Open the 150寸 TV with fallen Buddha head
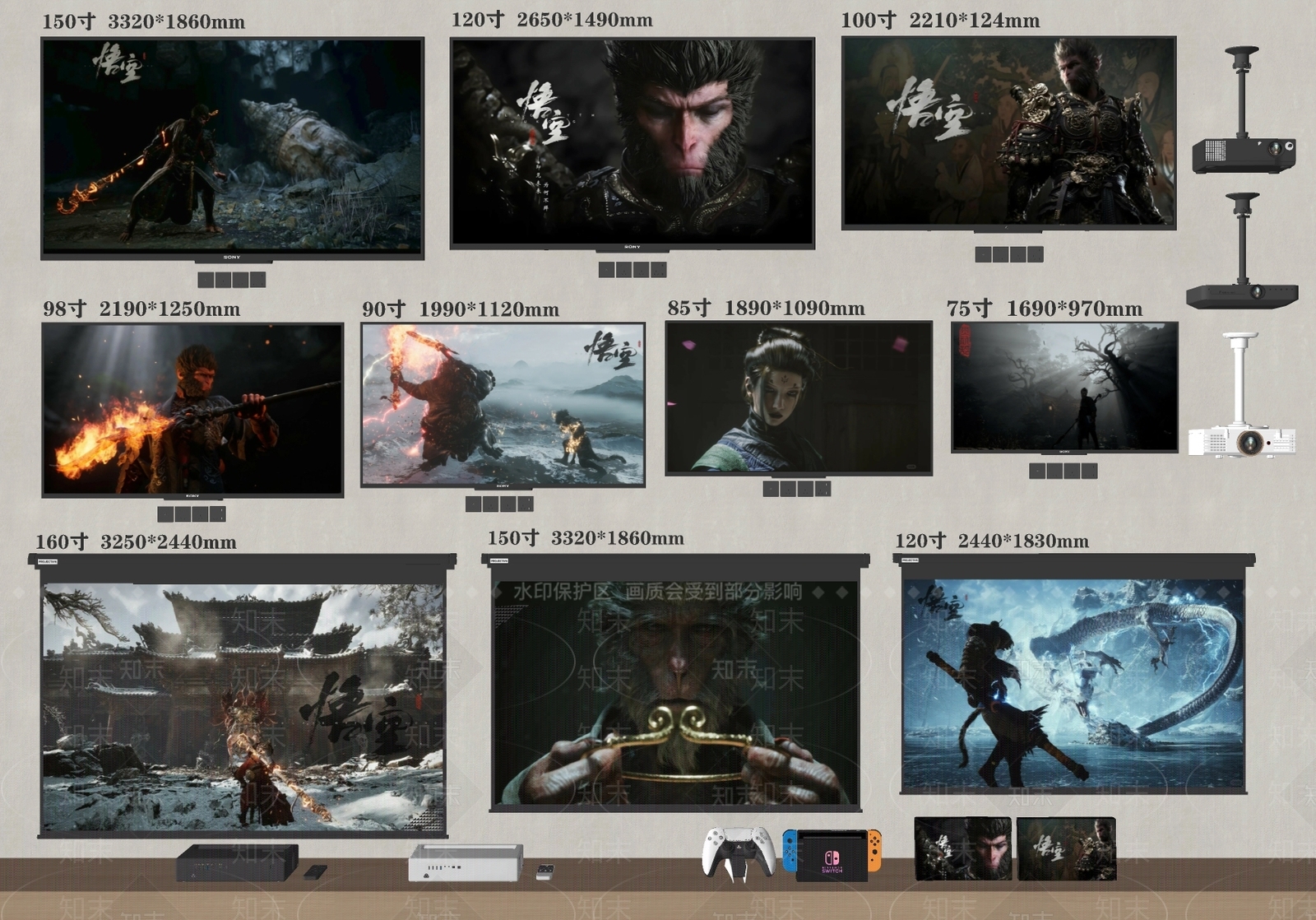The width and height of the screenshot is (1316, 920). point(233,148)
